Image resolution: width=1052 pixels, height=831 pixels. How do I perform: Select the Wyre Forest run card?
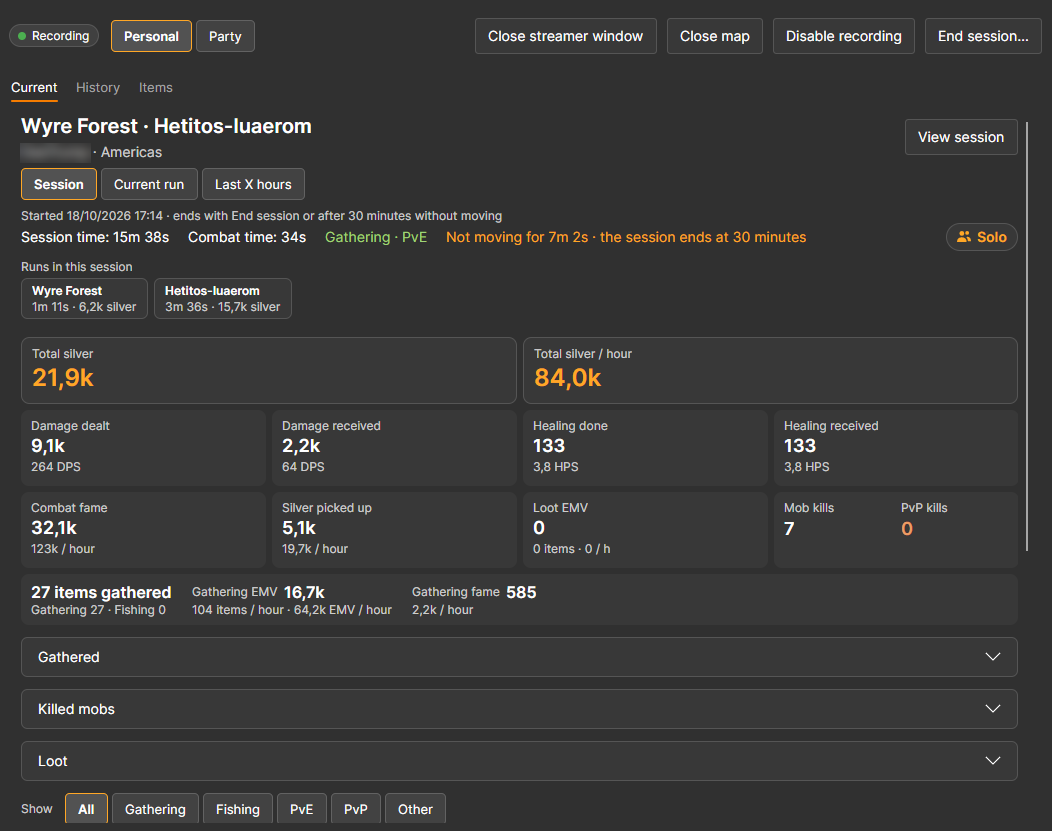(84, 298)
